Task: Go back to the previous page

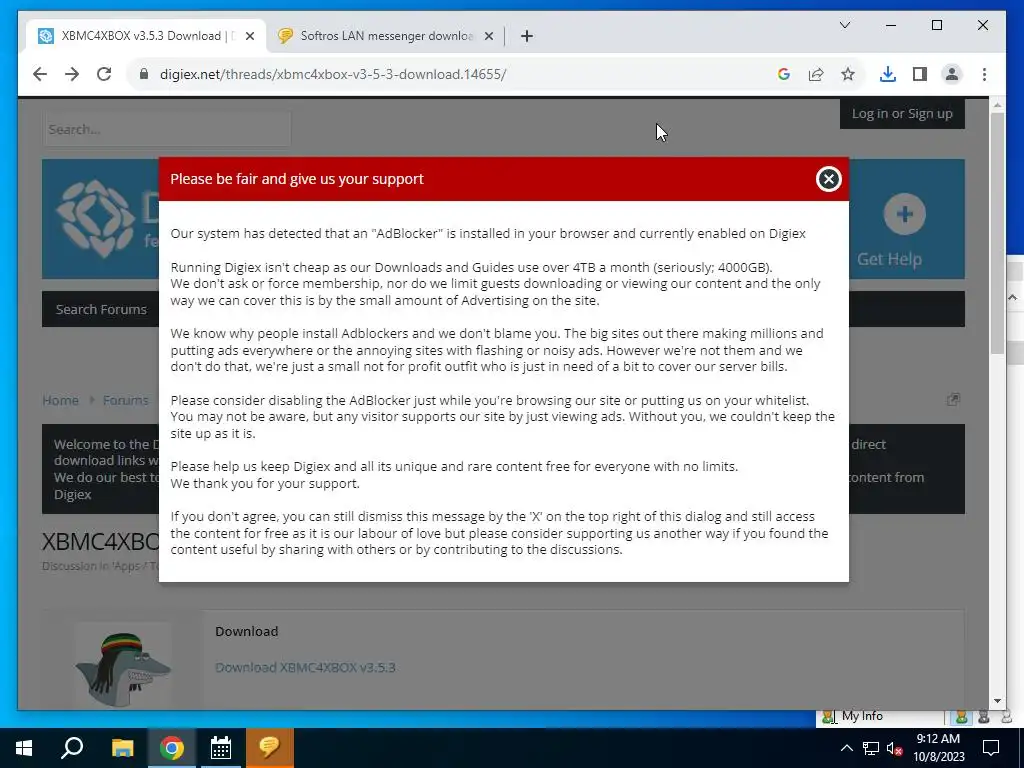Action: [40, 74]
